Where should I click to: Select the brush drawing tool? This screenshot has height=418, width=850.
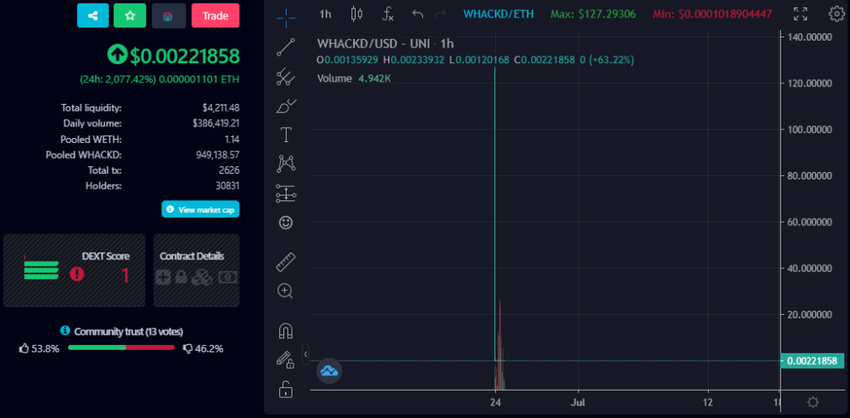pos(286,106)
